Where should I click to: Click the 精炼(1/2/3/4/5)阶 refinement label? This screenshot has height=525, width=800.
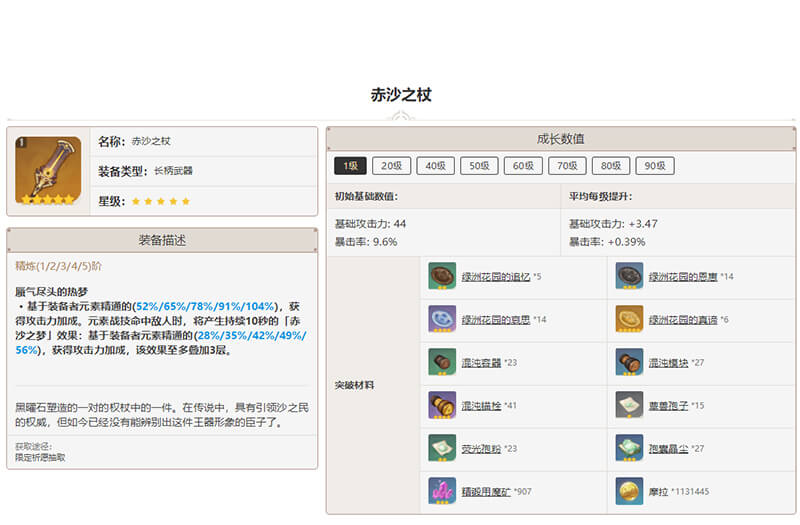[58, 266]
